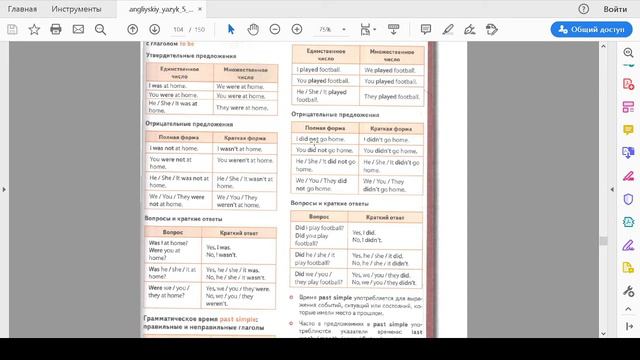
Task: Click the collapse panel arrow at bottom right
Action: click(629, 326)
